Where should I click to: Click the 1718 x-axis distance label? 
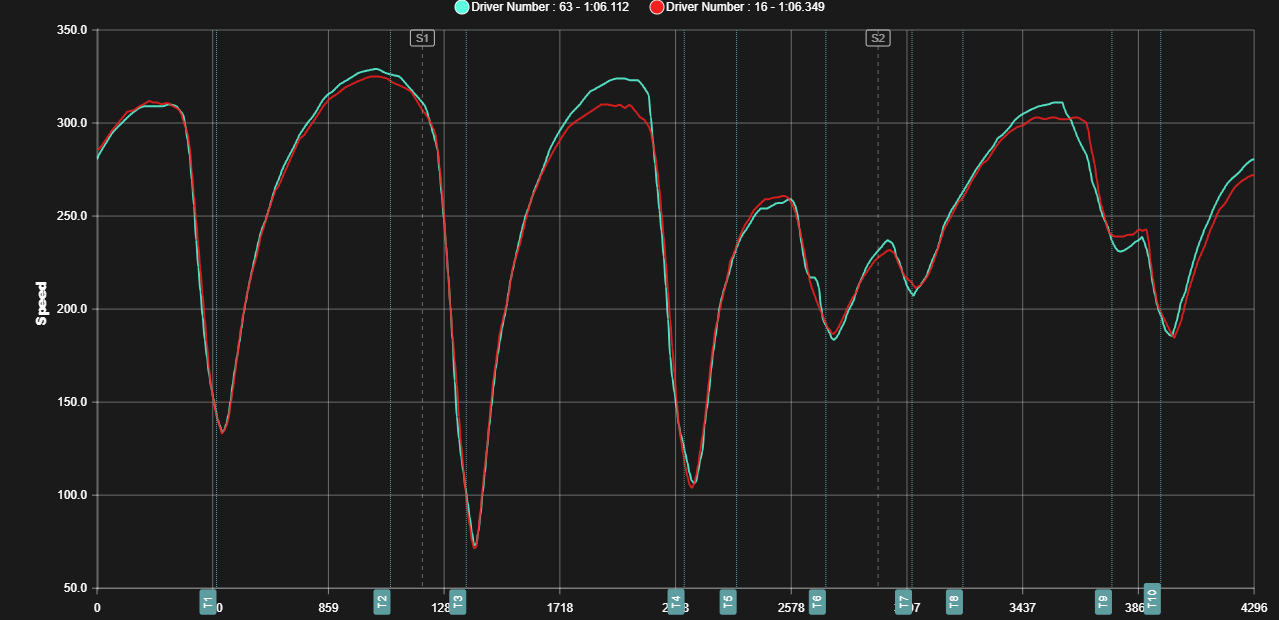tap(560, 607)
